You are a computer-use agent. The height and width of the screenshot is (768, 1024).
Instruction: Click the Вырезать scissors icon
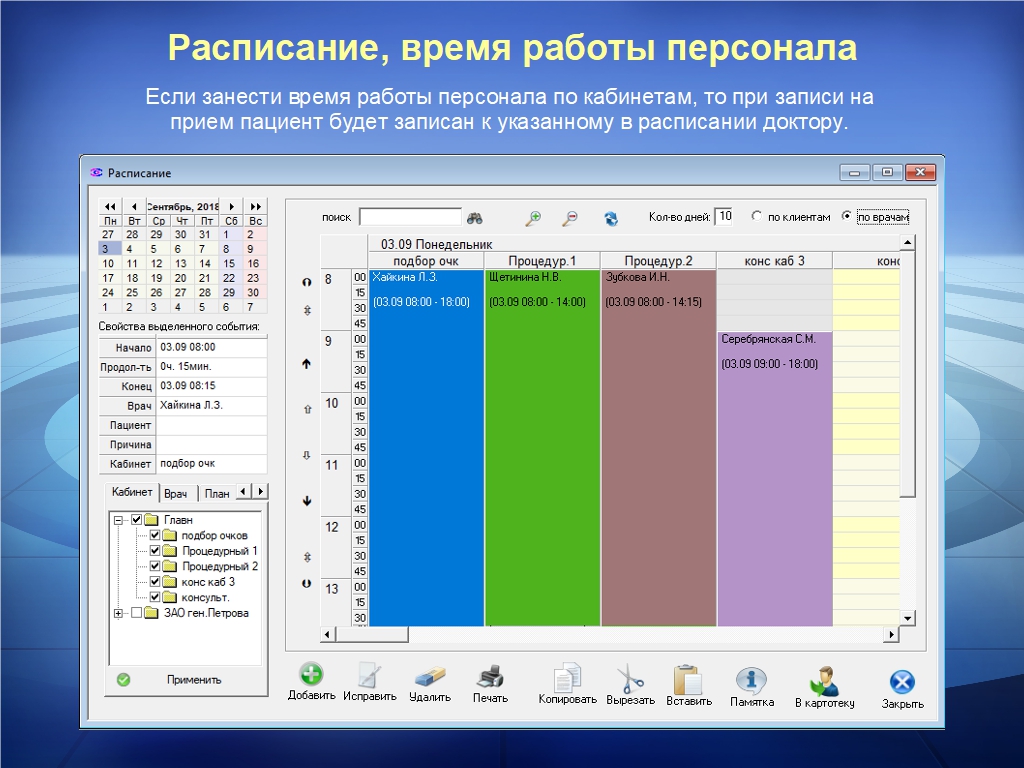coord(630,678)
